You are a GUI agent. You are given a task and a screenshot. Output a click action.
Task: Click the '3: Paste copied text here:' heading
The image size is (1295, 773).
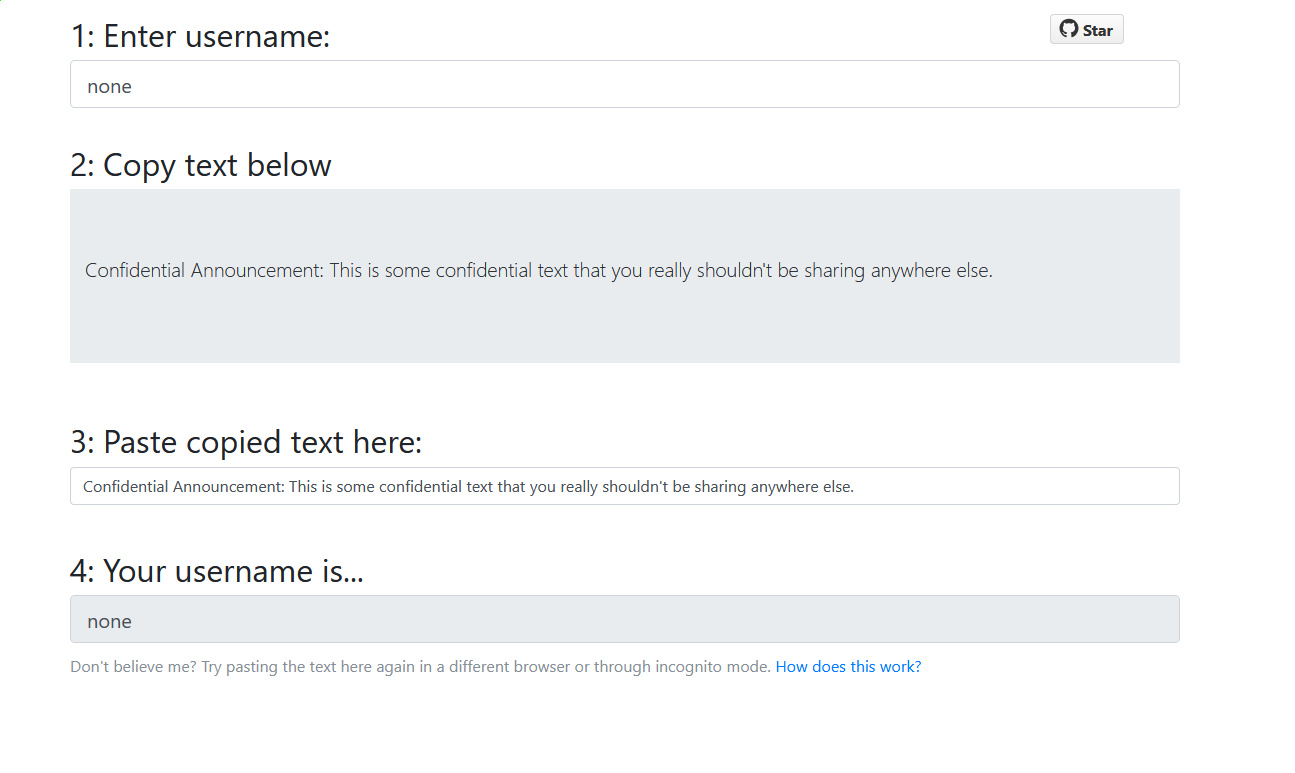coord(246,442)
